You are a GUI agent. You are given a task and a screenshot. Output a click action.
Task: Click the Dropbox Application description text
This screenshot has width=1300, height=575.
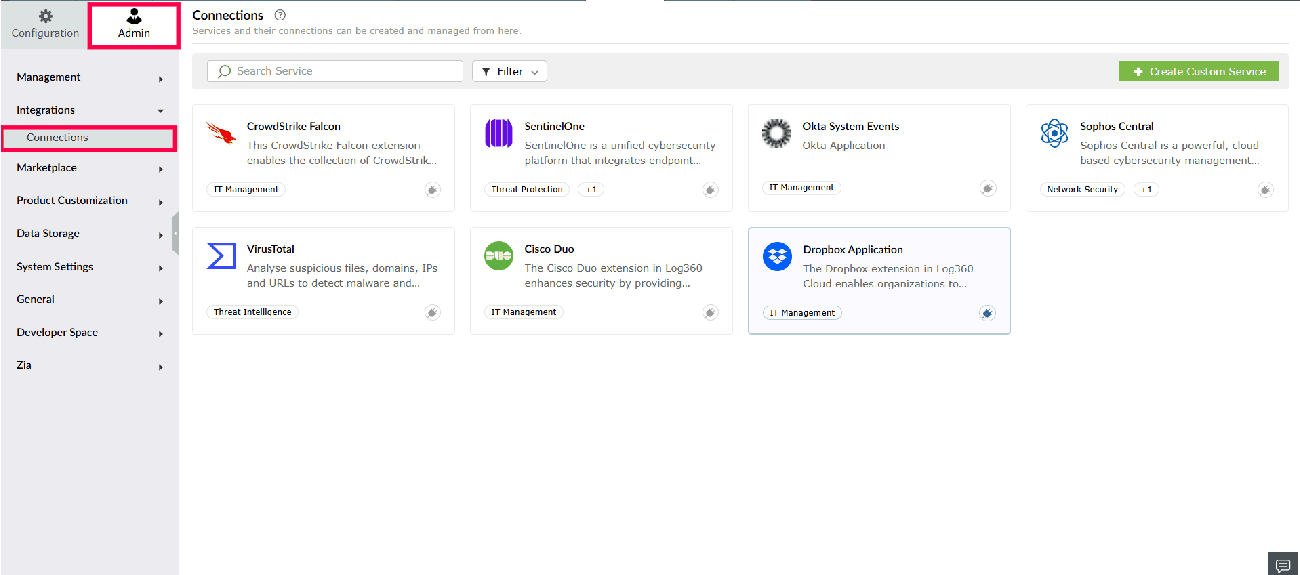click(x=888, y=276)
